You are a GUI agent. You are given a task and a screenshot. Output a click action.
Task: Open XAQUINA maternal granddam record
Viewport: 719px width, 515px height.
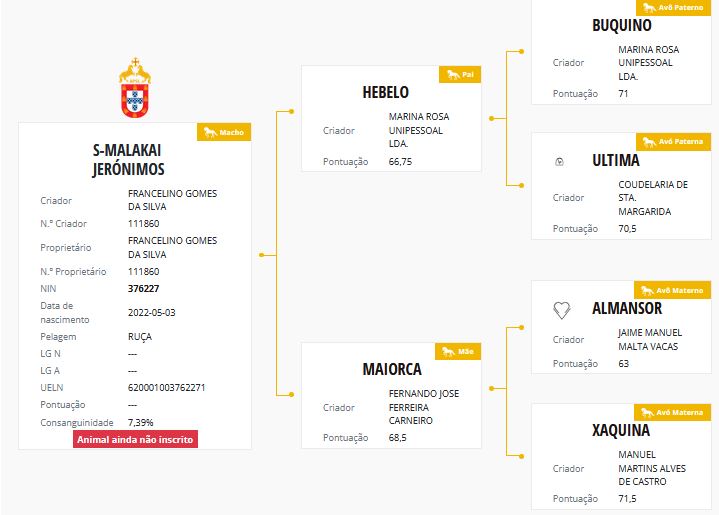click(621, 430)
